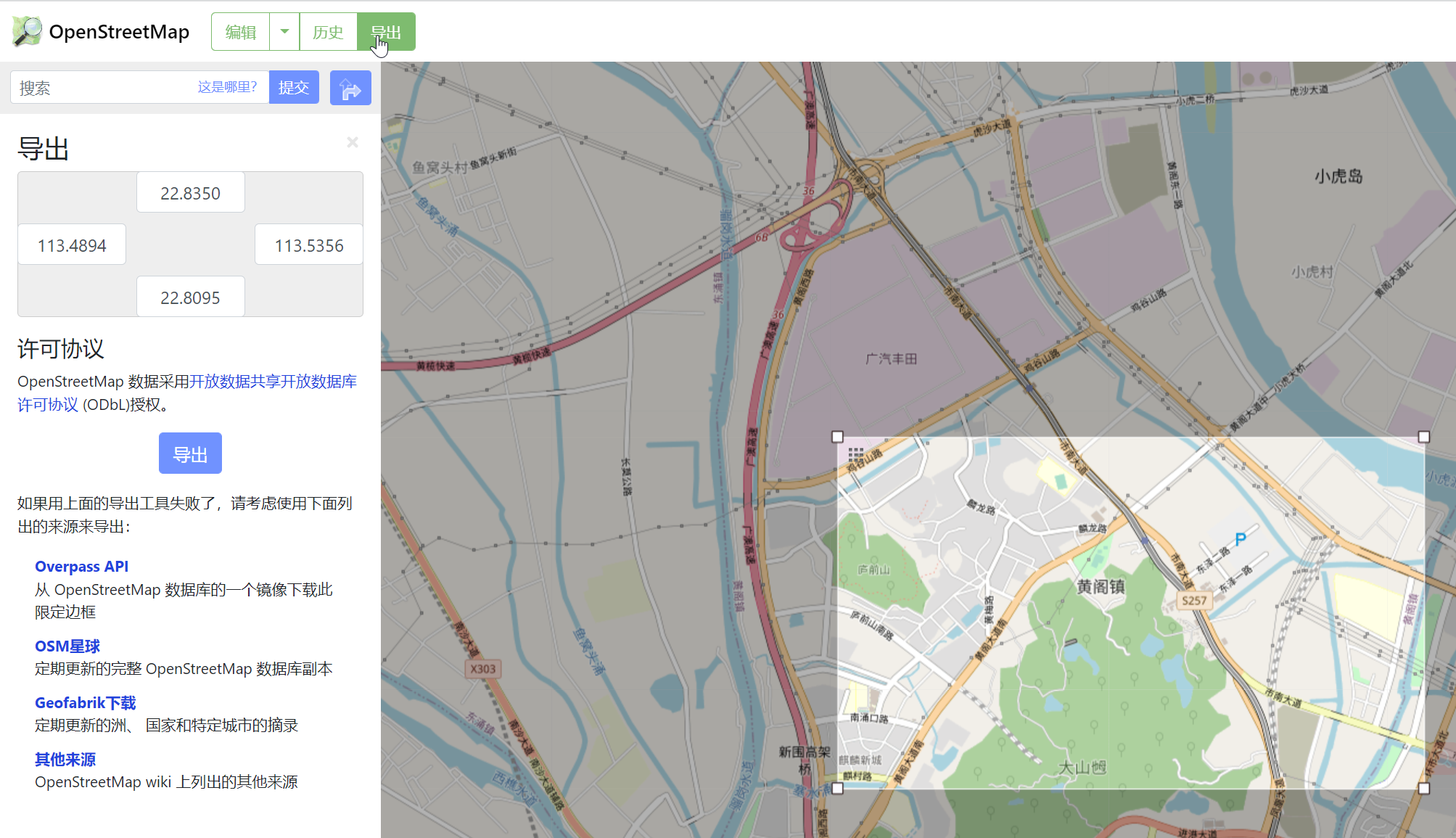Click the OpenStreetMap title text
This screenshot has height=838, width=1456.
click(119, 32)
